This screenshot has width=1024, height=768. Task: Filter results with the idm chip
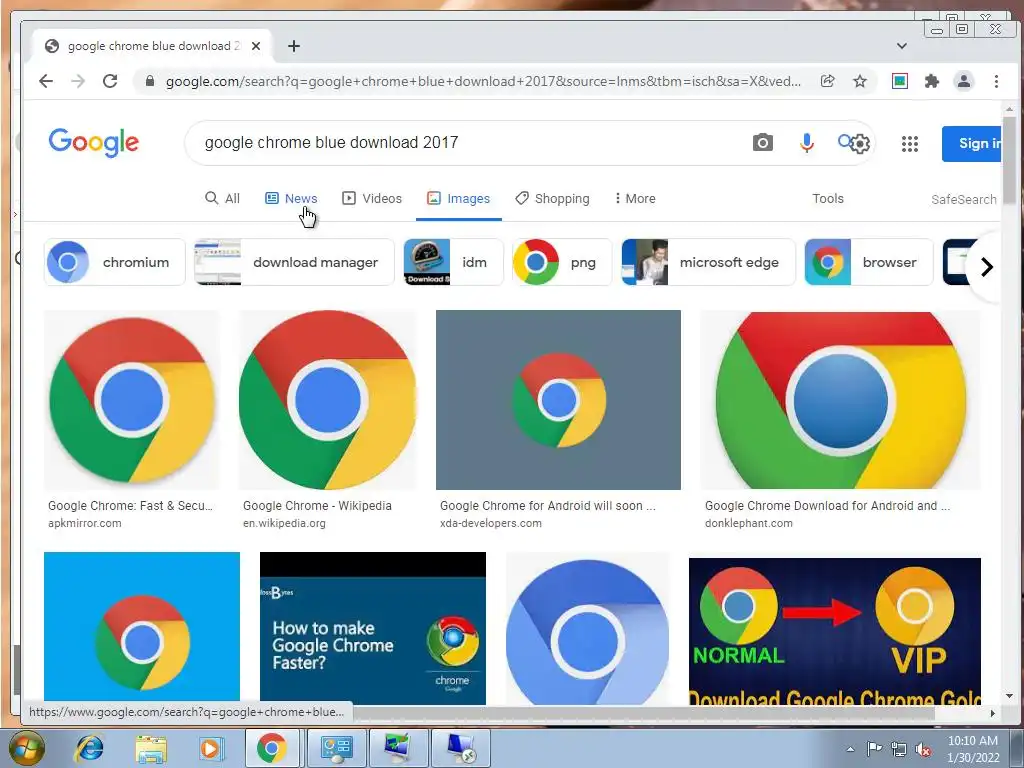tap(453, 262)
